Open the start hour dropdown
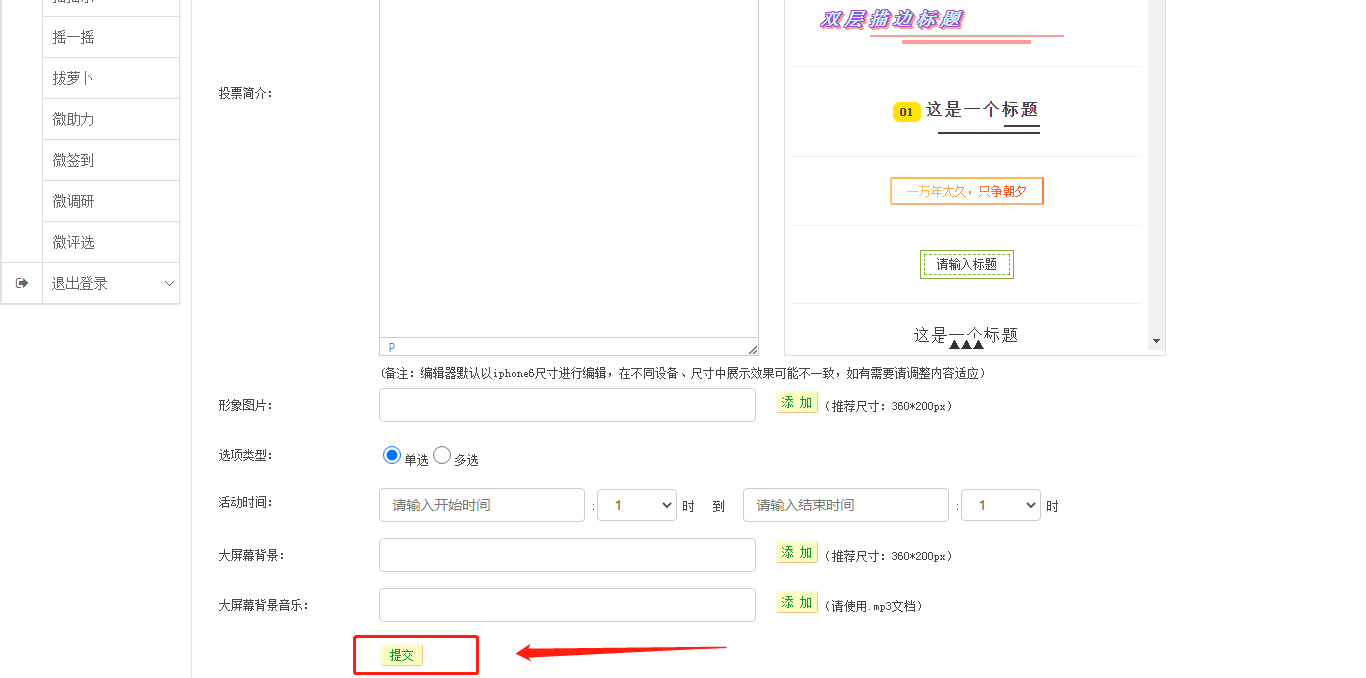Screen dimensions: 1366x678 637,505
